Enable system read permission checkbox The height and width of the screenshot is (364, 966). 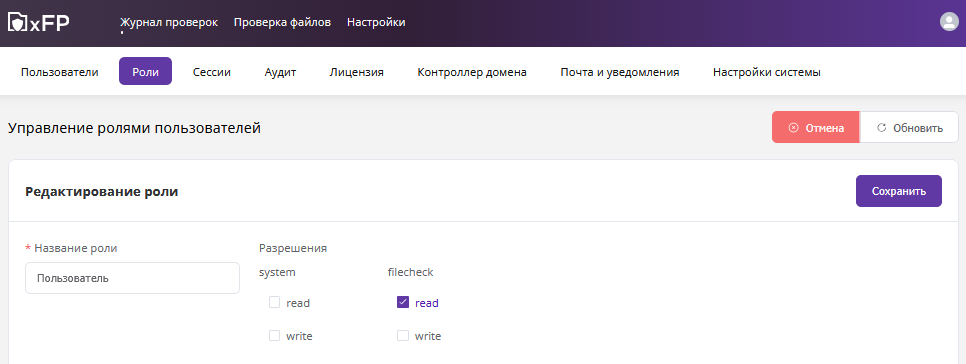tap(274, 302)
